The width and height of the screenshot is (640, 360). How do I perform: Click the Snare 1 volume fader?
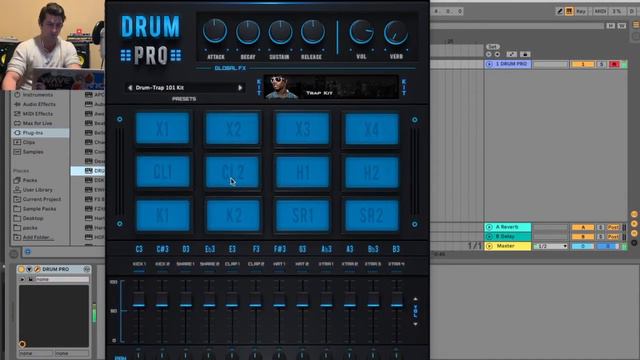point(186,300)
